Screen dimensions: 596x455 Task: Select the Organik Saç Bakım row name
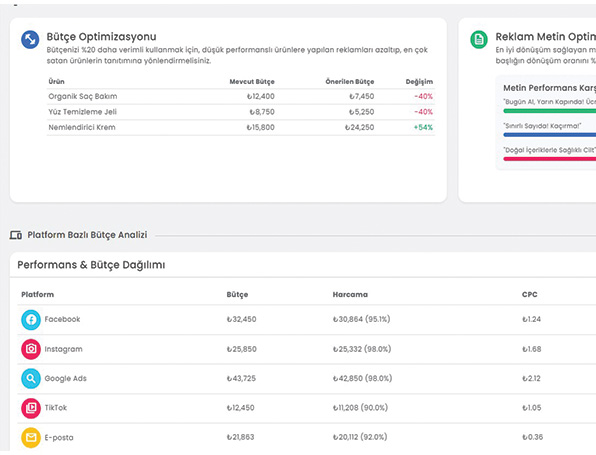tap(83, 97)
